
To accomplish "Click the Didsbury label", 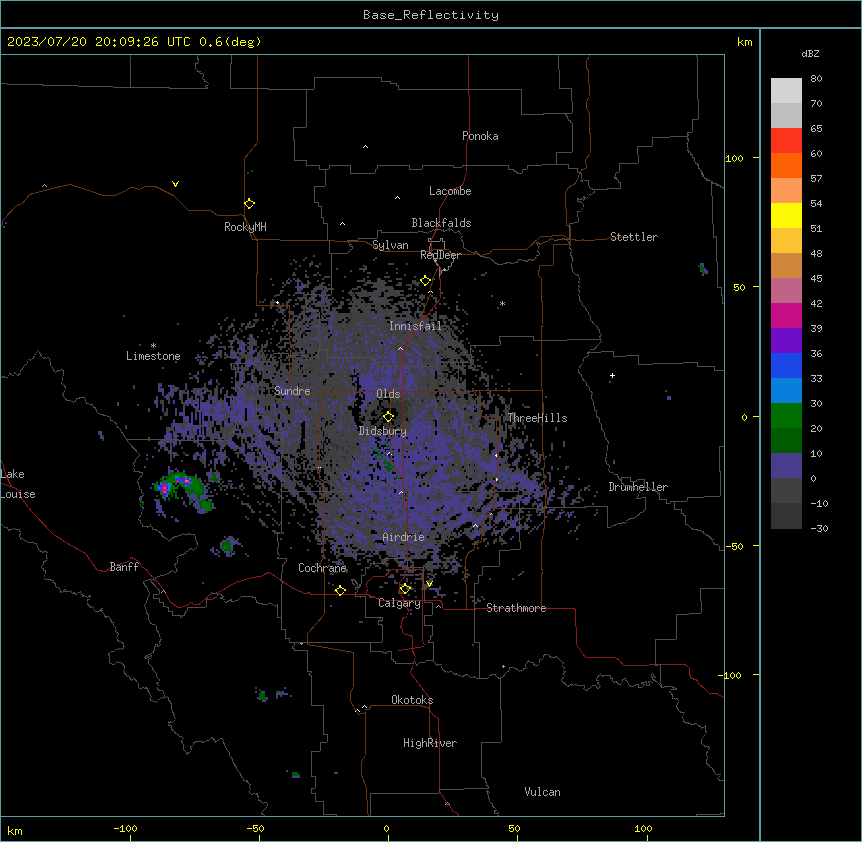I will coord(383,431).
